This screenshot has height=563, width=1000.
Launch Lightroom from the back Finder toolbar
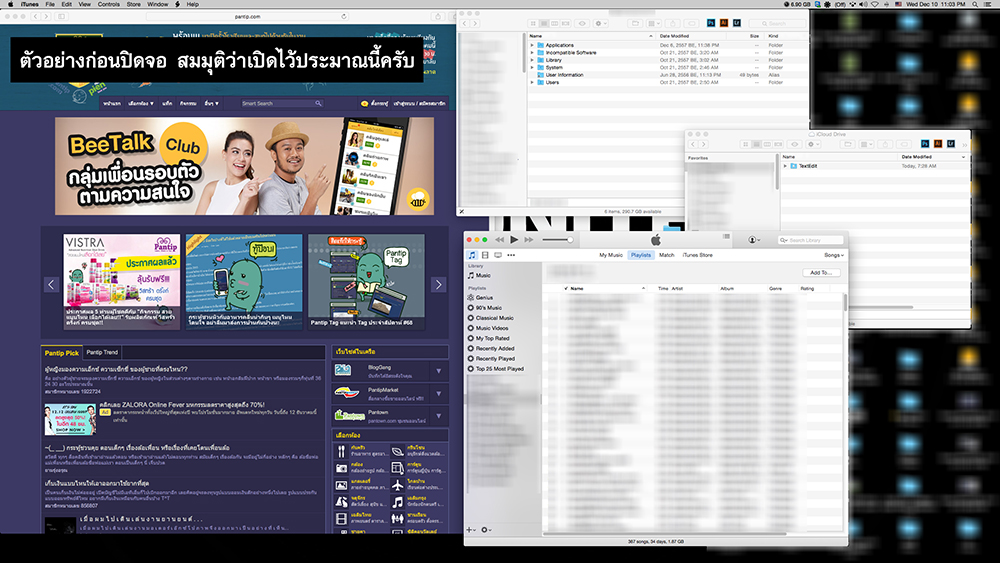point(737,23)
